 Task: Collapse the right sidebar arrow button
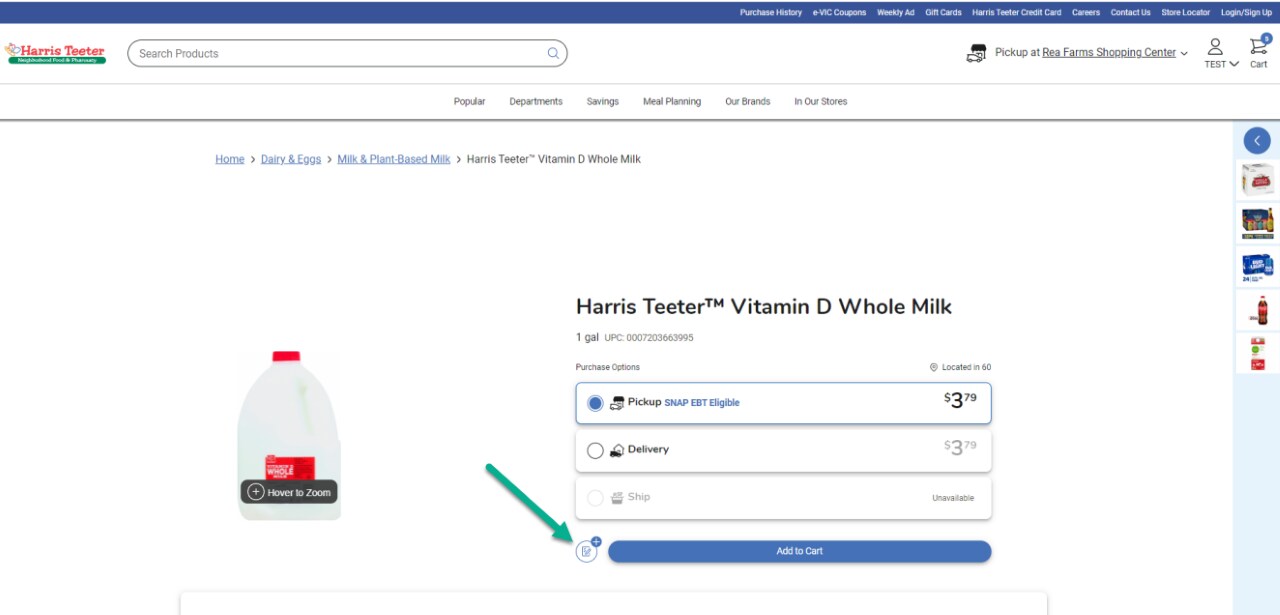point(1257,141)
